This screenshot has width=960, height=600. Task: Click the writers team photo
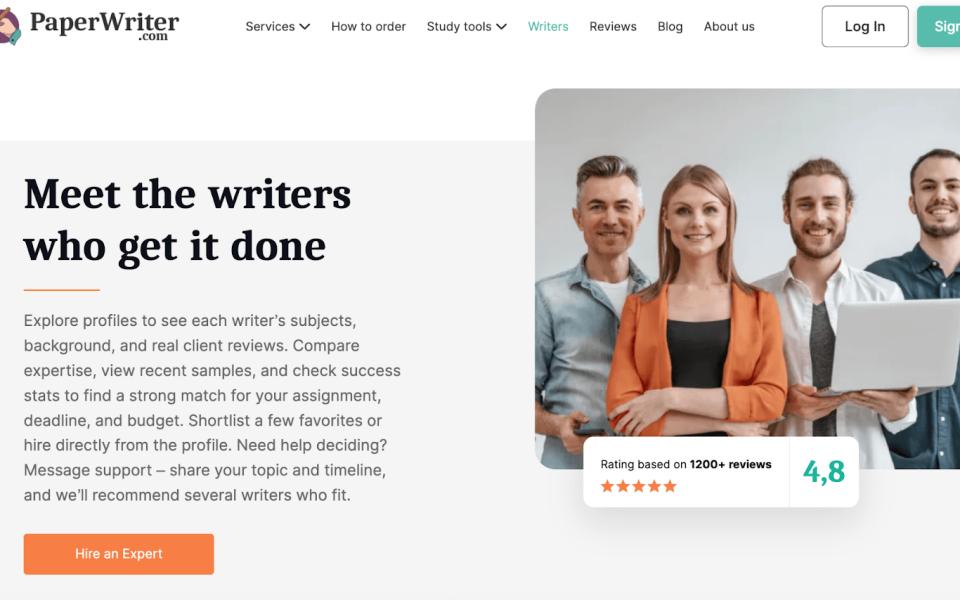[748, 279]
